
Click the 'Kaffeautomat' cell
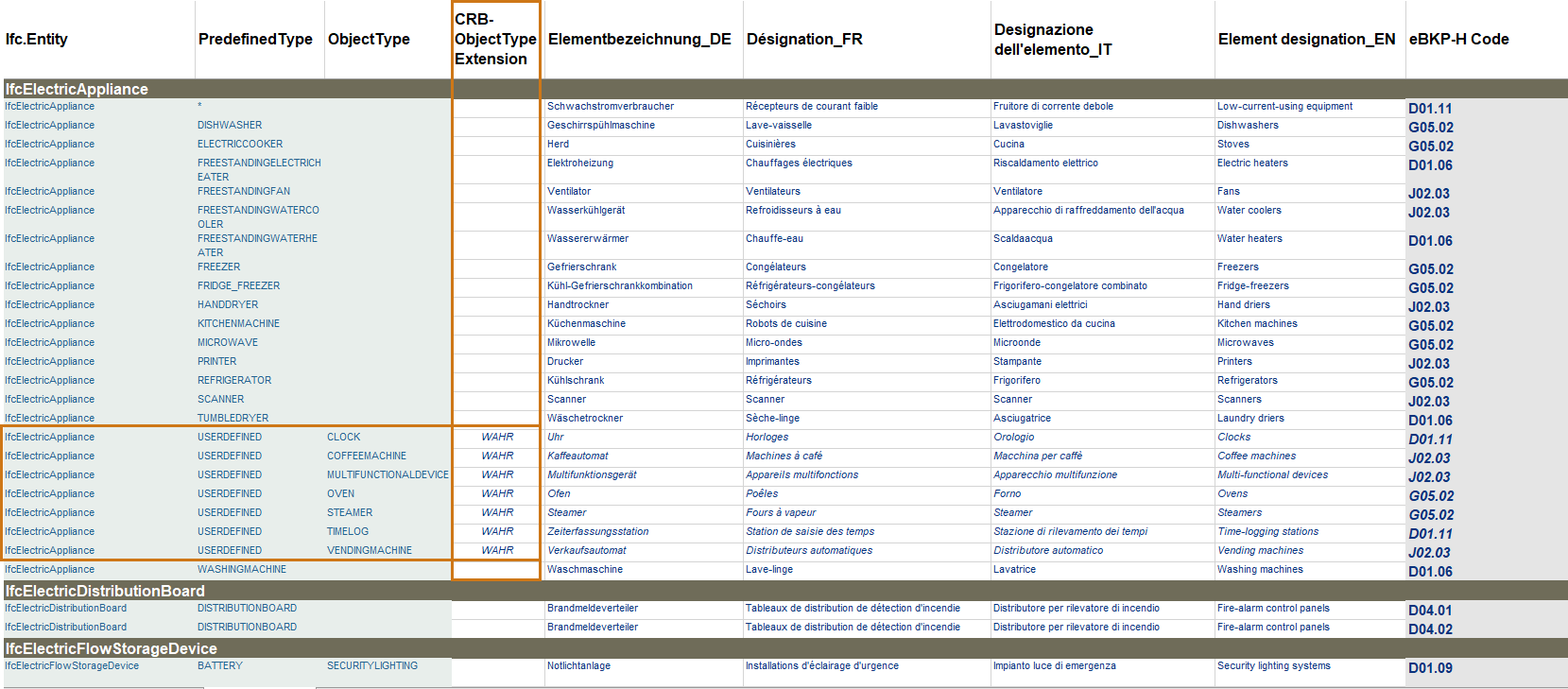point(578,456)
